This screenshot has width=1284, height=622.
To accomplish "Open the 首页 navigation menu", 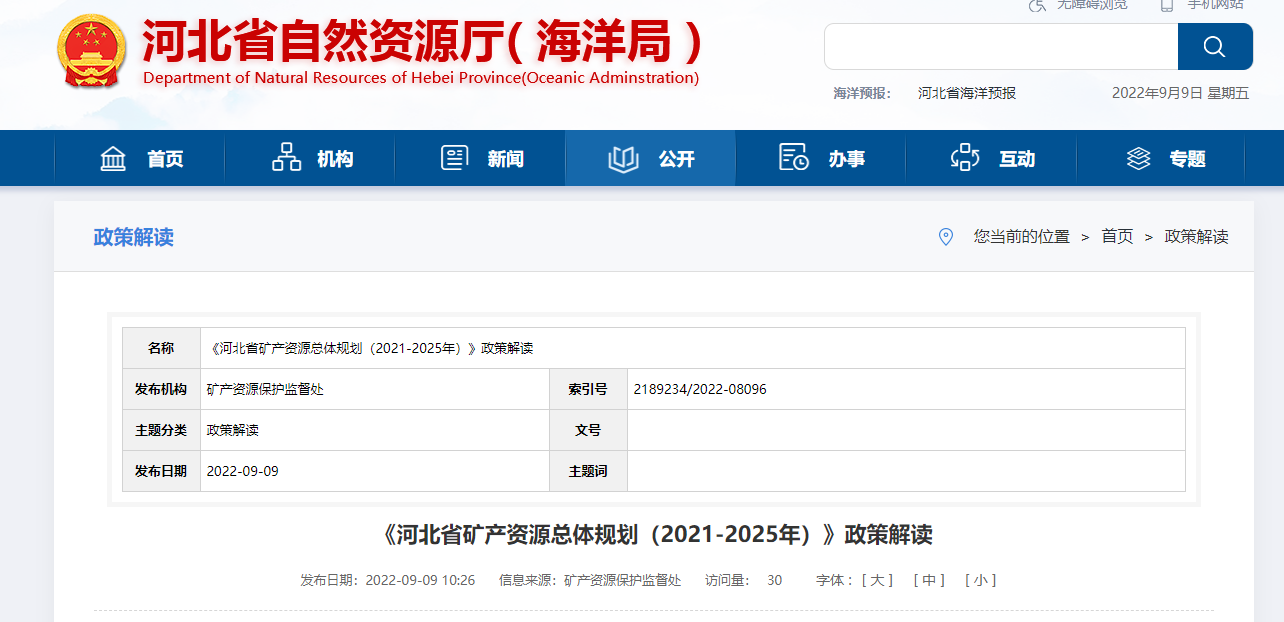I will point(140,158).
